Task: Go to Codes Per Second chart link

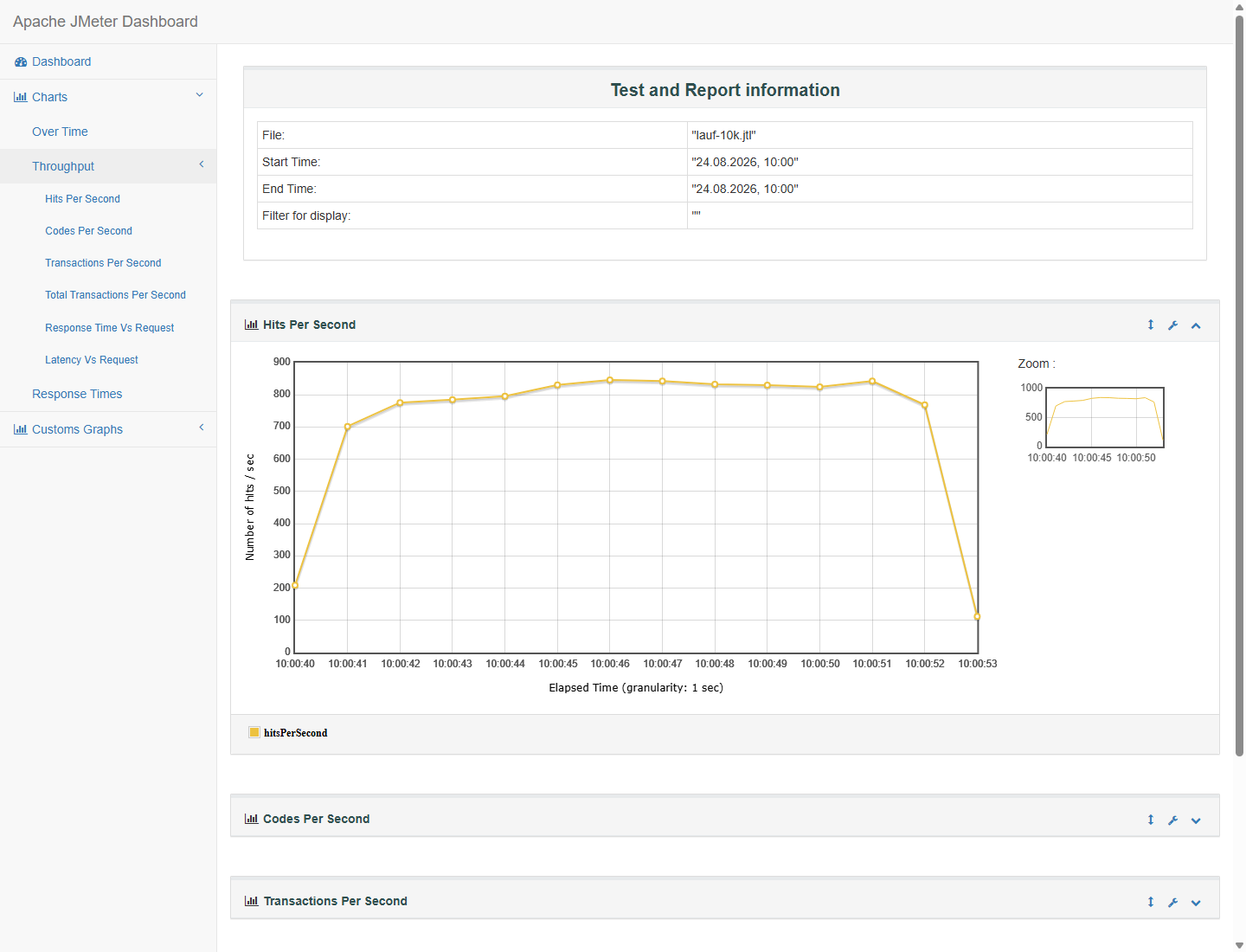Action: point(88,231)
